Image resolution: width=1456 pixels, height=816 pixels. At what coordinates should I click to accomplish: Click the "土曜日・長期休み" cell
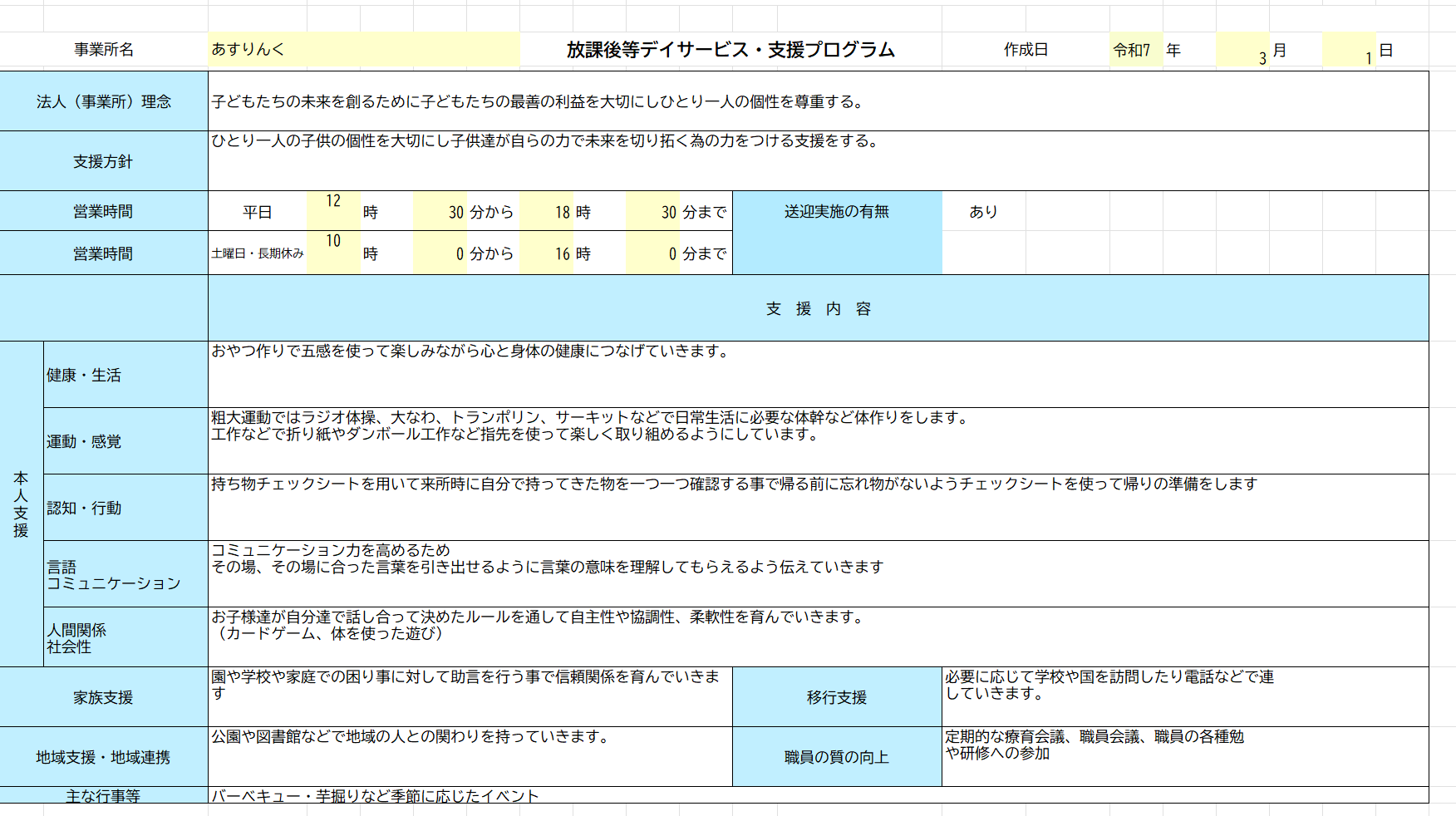258,253
